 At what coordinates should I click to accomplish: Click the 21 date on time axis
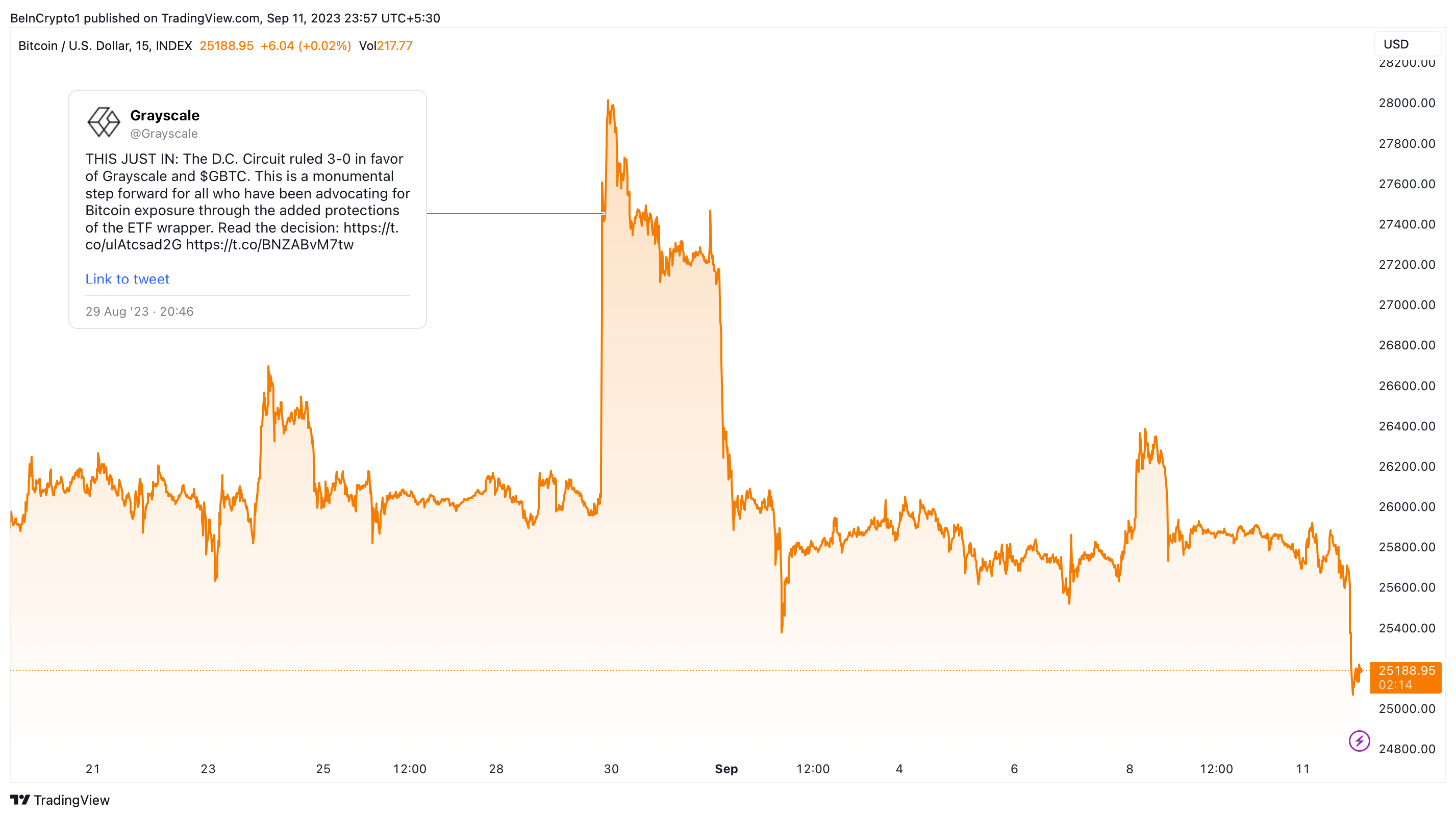(93, 769)
